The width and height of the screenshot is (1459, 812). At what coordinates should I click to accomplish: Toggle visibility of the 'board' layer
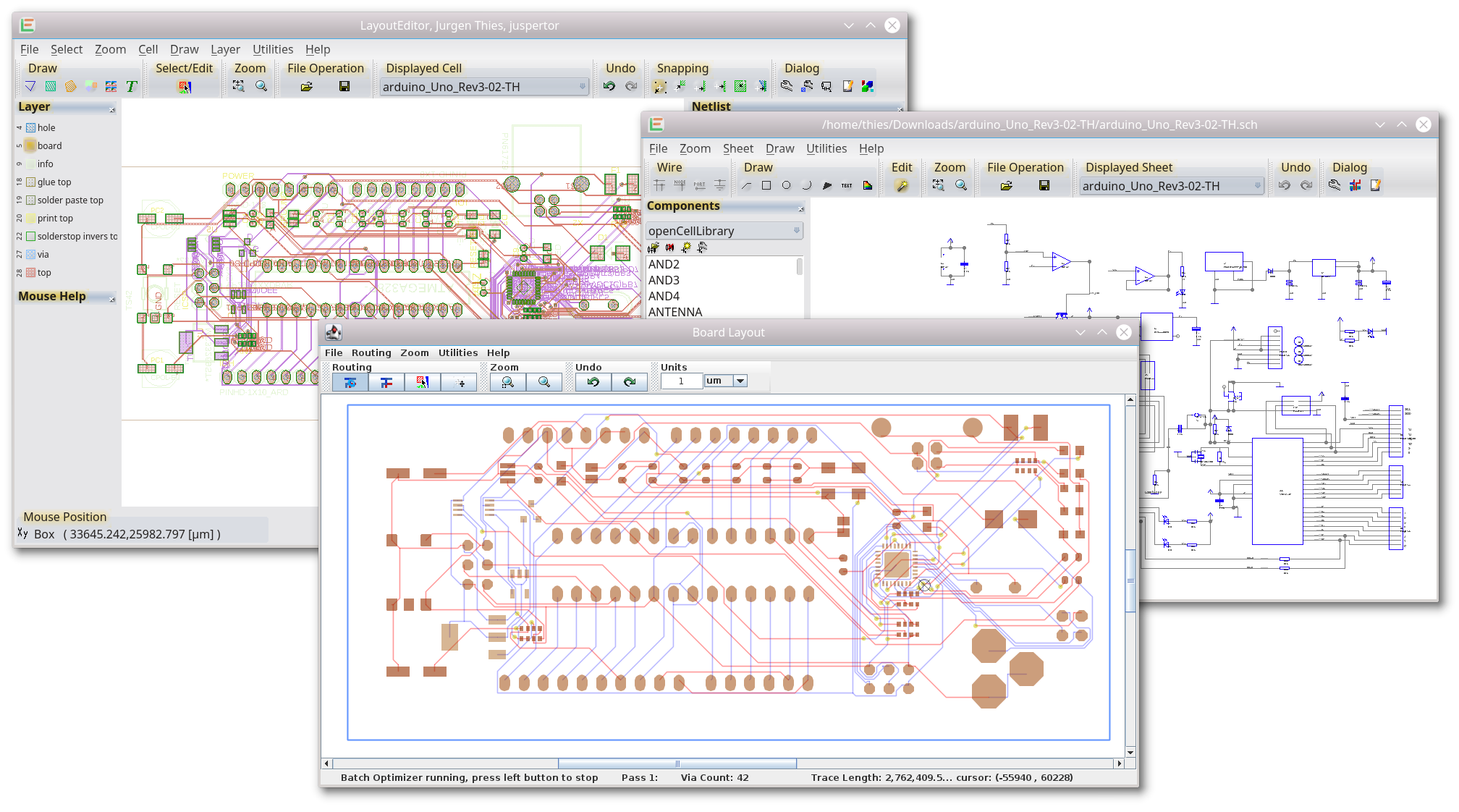point(30,146)
